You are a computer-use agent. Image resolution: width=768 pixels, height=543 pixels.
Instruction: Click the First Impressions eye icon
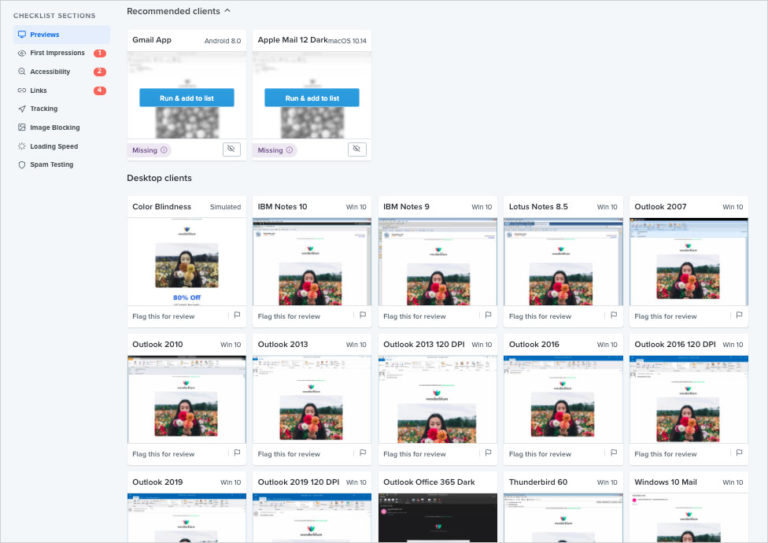[22, 53]
